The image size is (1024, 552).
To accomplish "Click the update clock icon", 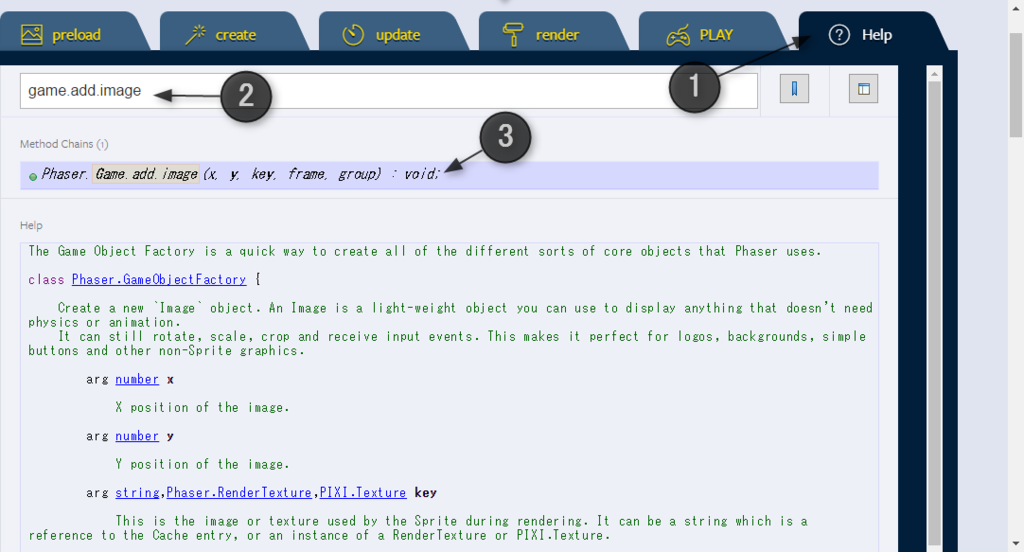I will pyautogui.click(x=353, y=35).
